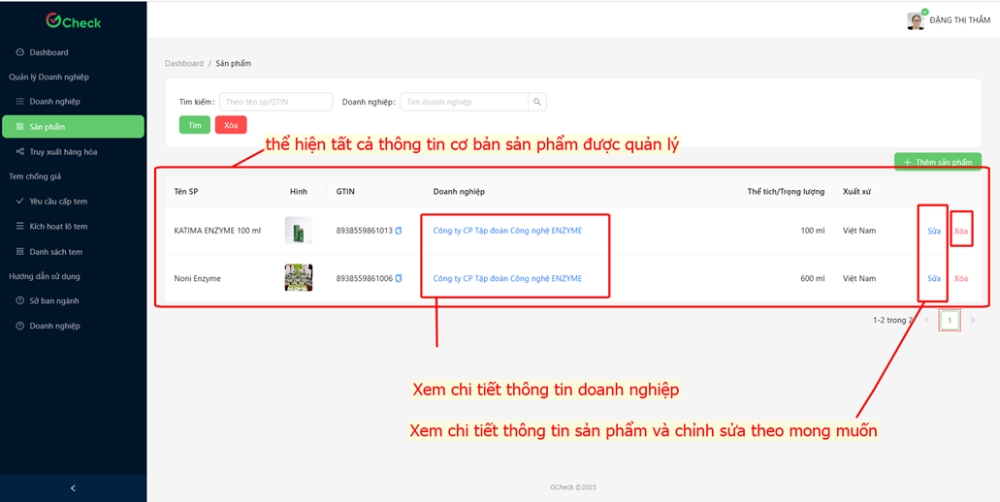Viewport: 1000px width, 502px height.
Task: Click the Dashboard breadcrumb link
Action: point(184,64)
